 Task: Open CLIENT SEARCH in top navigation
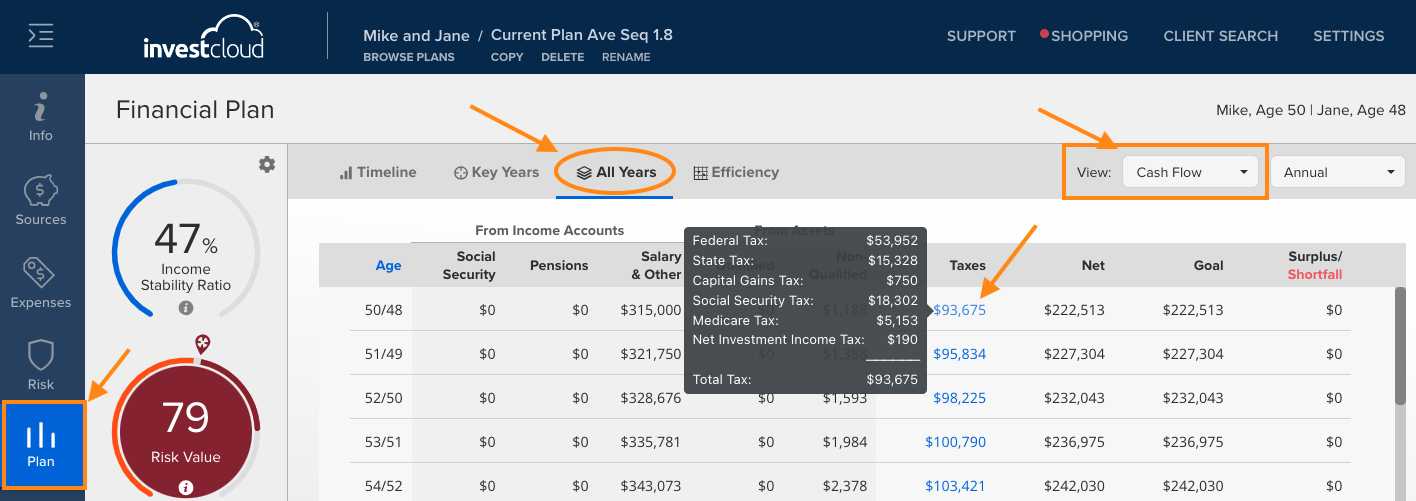click(1221, 36)
